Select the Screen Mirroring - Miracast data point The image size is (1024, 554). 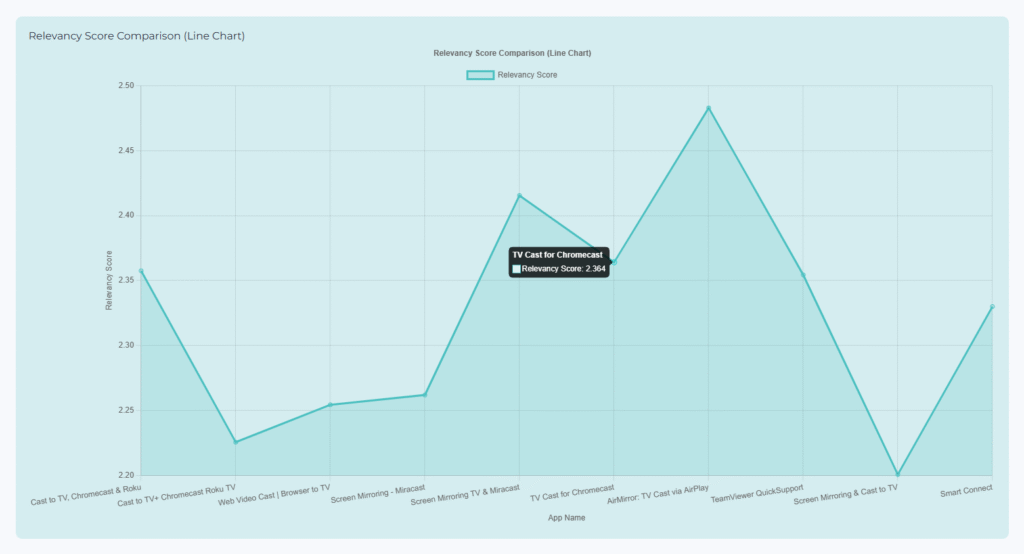pyautogui.click(x=424, y=395)
